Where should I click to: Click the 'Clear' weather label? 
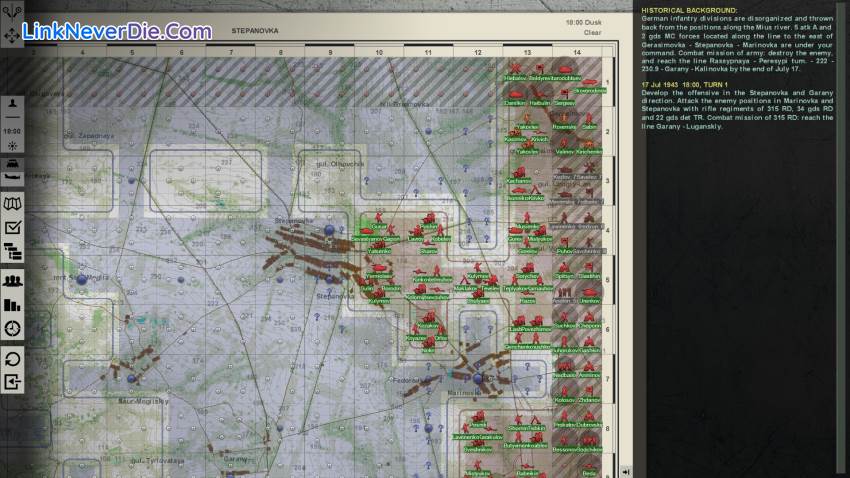(593, 33)
